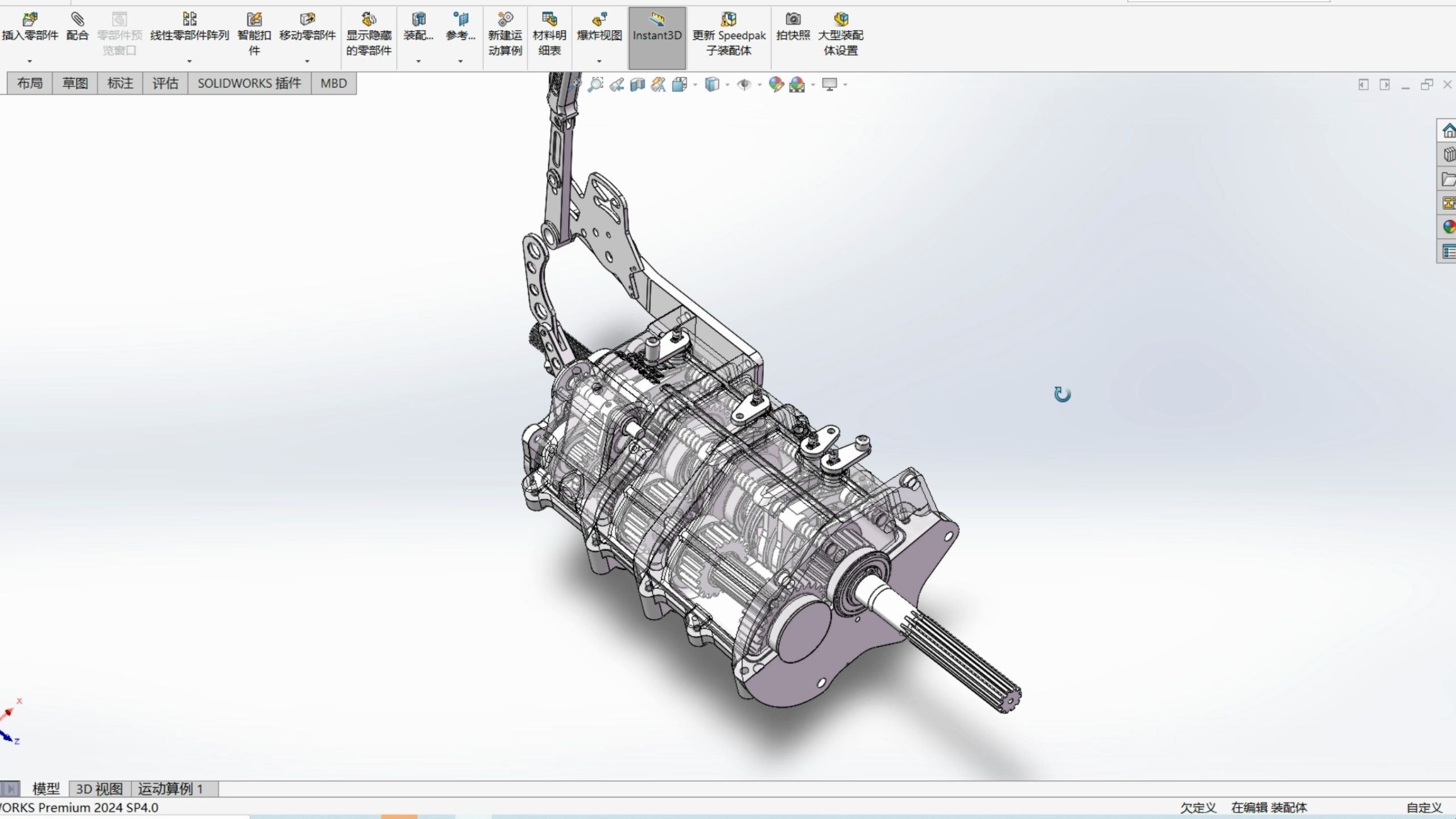Click Apply Scene icon in view toolbar

[797, 85]
